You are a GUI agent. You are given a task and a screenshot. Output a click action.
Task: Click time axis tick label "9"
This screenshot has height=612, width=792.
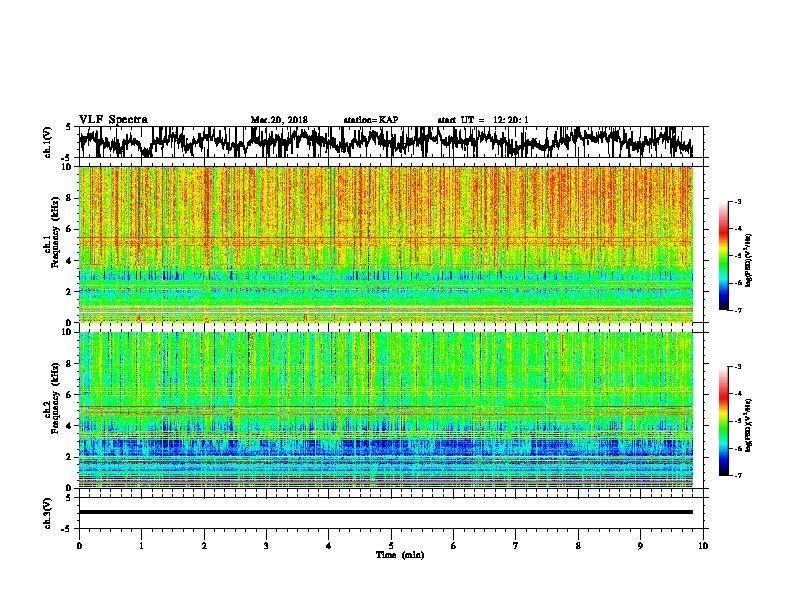(x=640, y=546)
